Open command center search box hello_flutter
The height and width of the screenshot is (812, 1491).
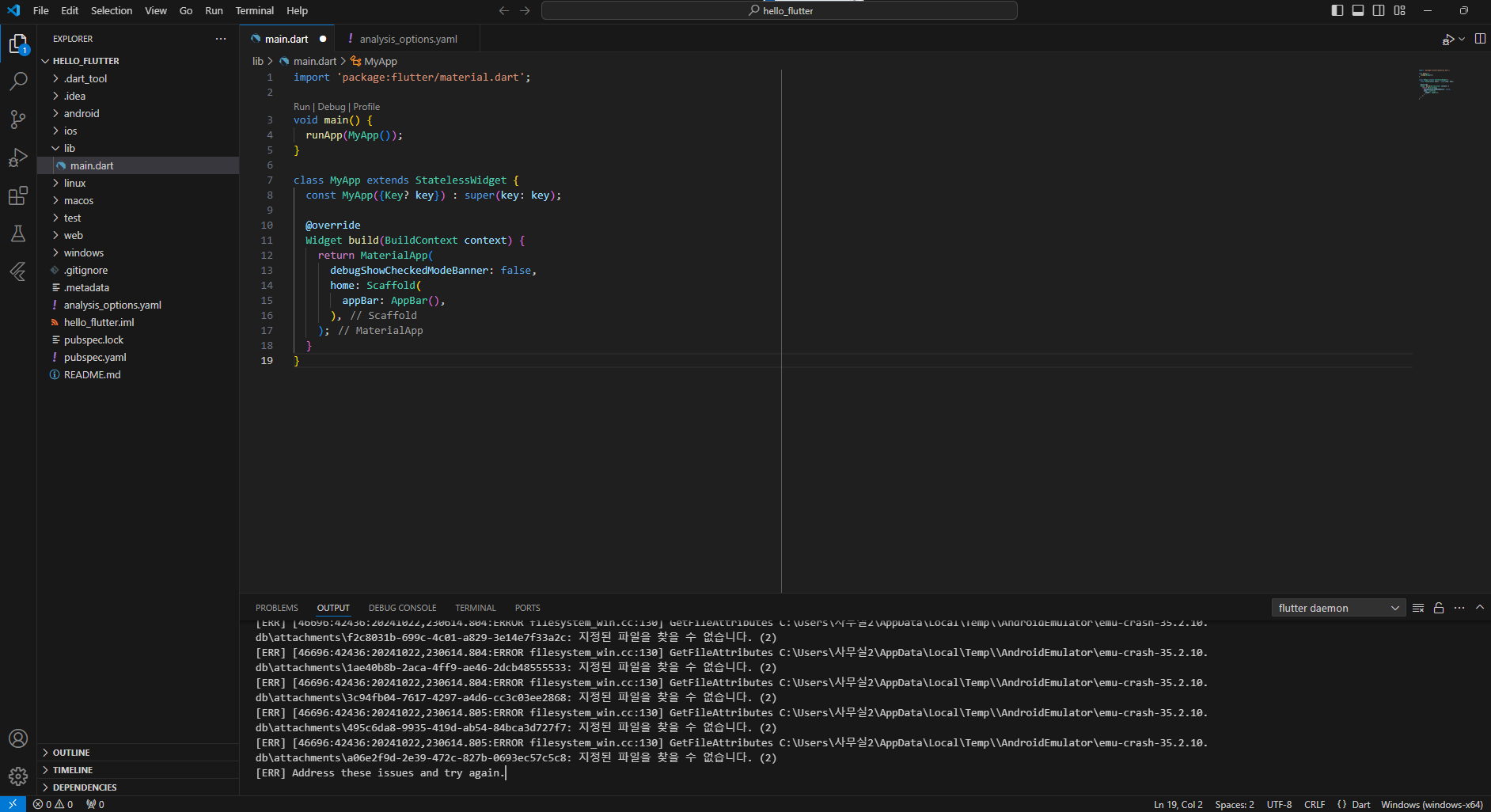(780, 10)
